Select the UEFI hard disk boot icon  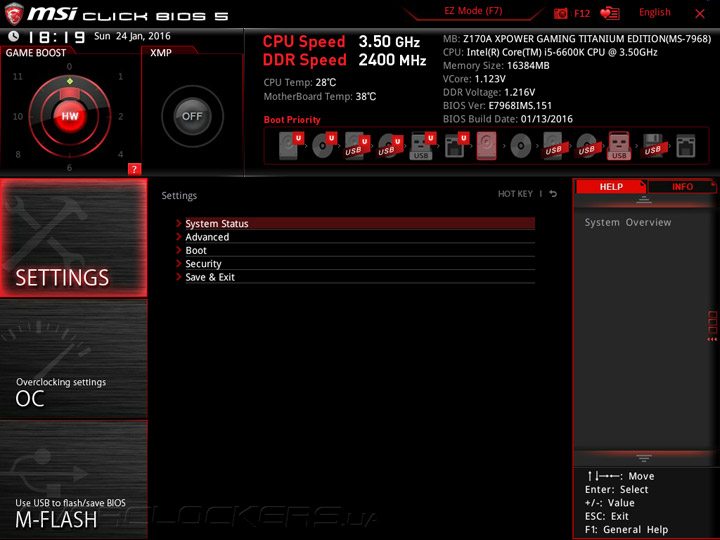tap(291, 146)
